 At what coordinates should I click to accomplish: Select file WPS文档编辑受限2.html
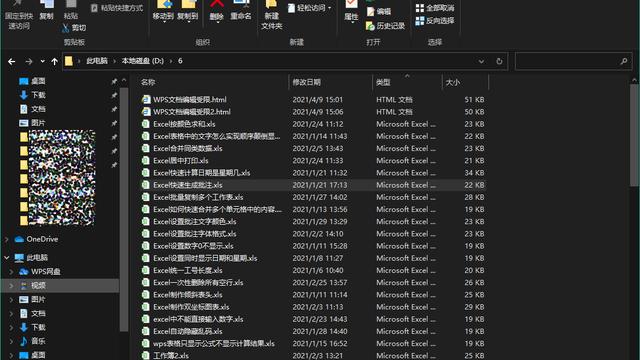[x=313, y=112]
